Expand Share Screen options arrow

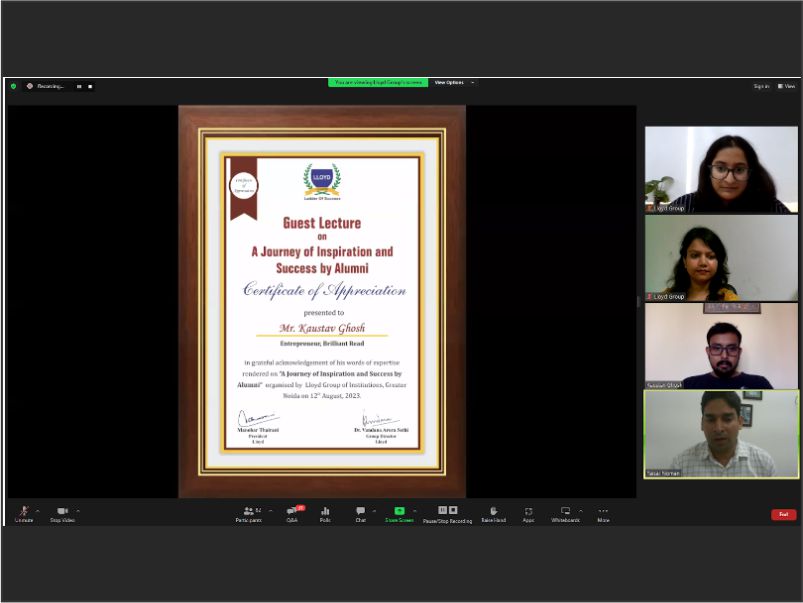coord(415,511)
